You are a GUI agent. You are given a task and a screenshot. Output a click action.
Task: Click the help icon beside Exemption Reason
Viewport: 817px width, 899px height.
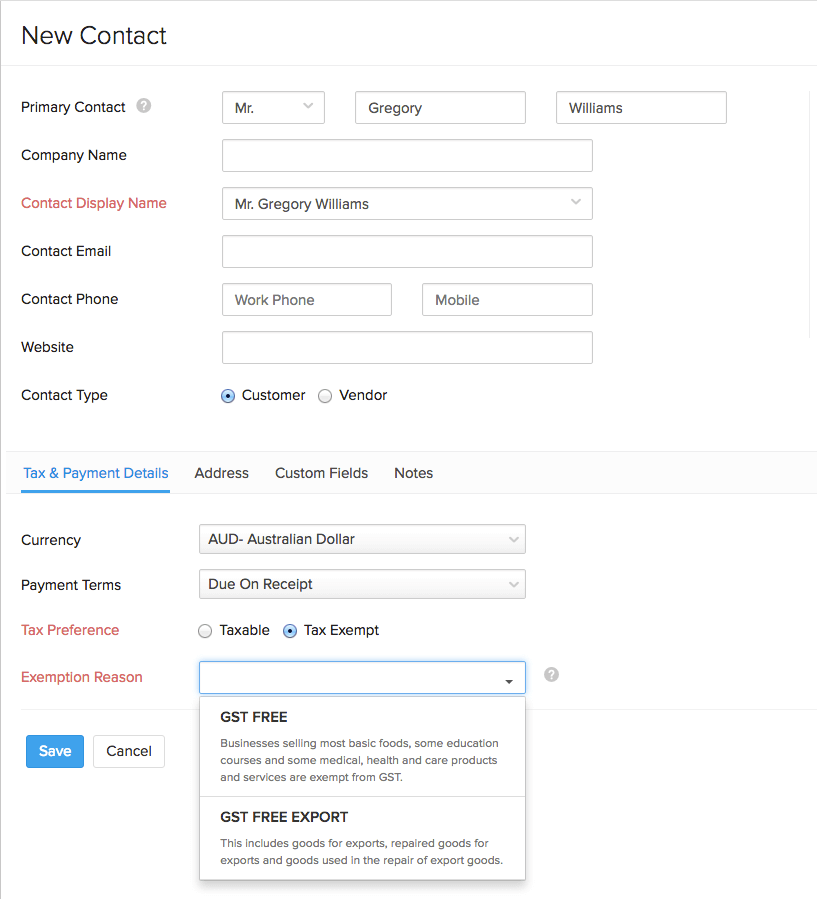(551, 675)
